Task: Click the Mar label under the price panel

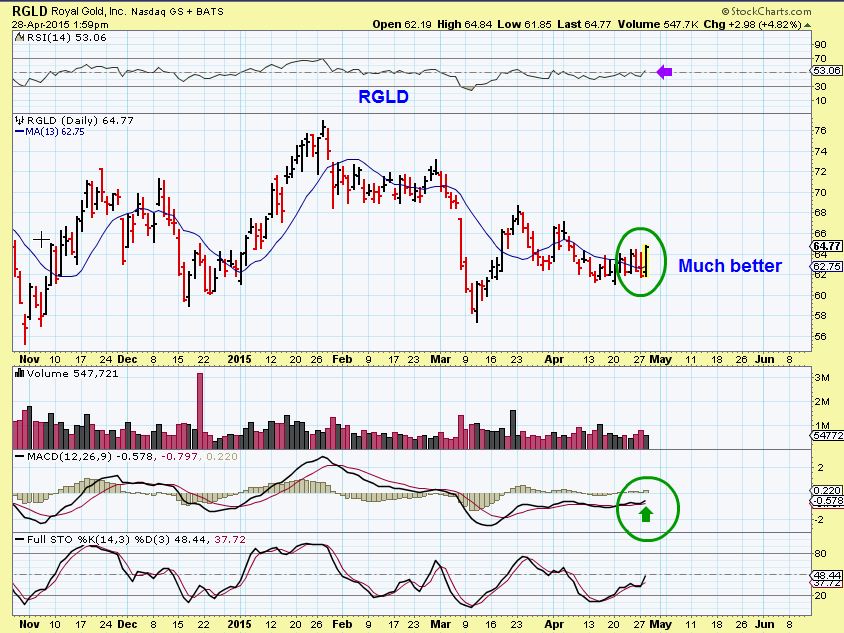Action: [x=440, y=360]
